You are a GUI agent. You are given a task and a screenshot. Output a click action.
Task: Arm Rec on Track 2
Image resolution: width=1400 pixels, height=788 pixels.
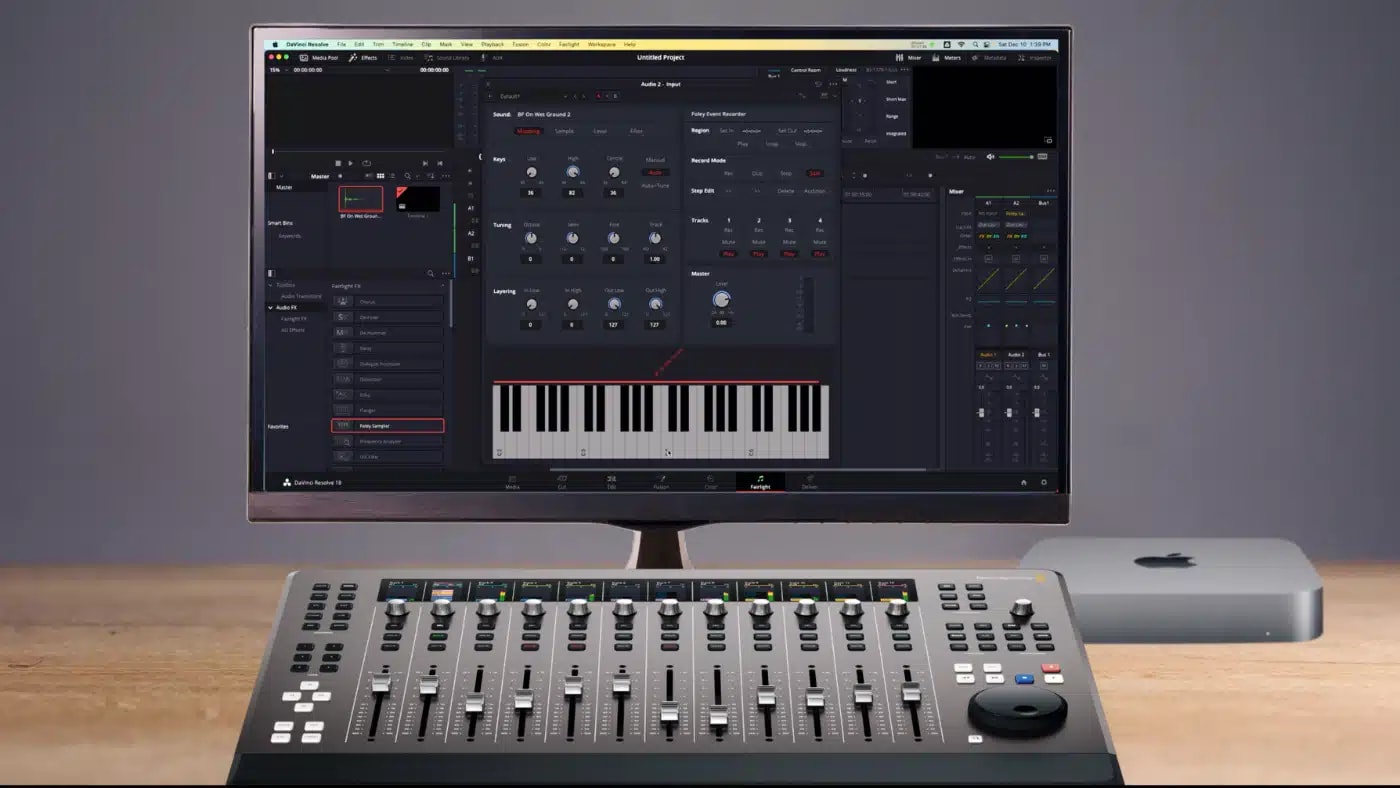click(759, 230)
